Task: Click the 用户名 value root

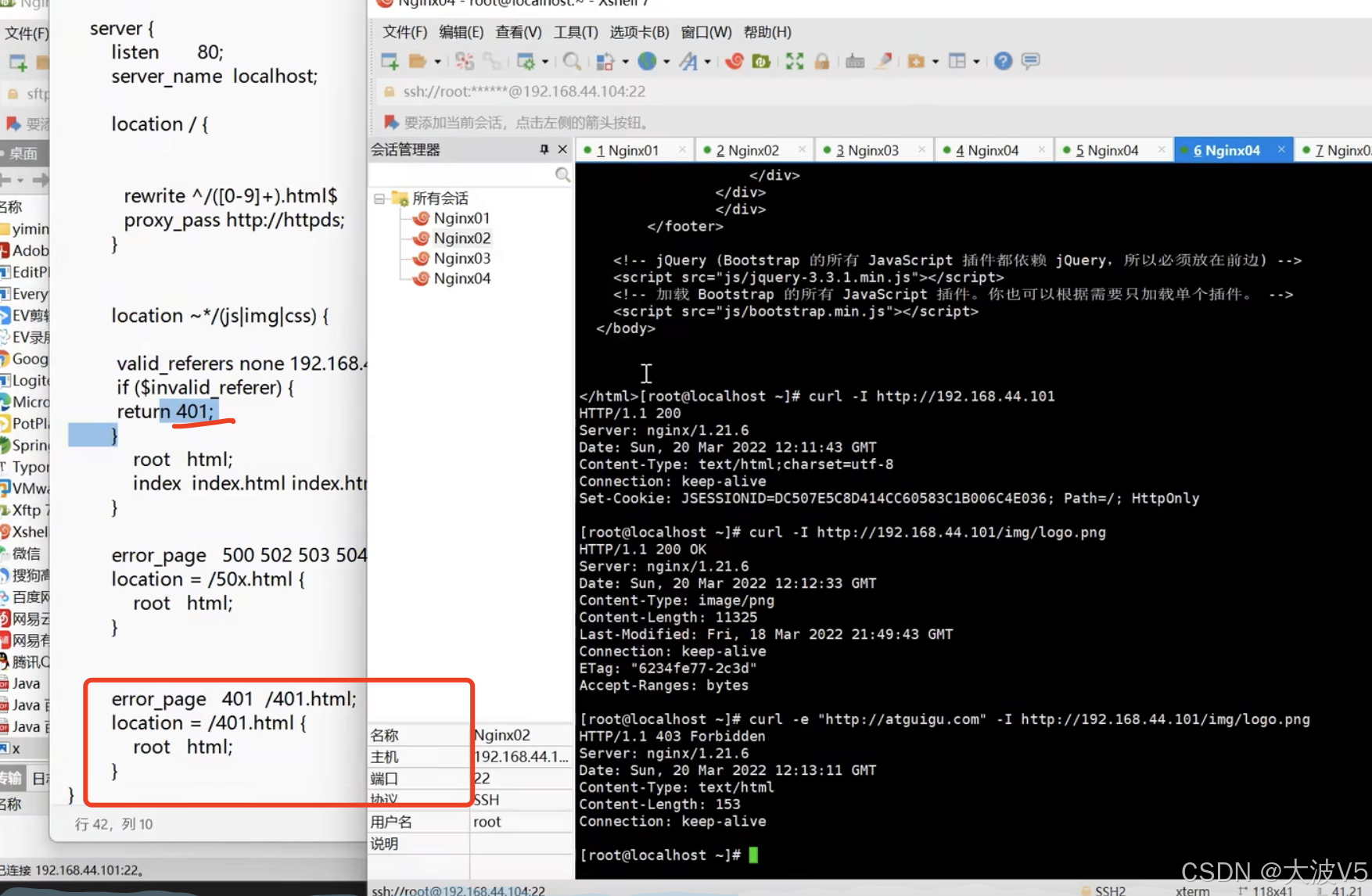Action: 487,822
